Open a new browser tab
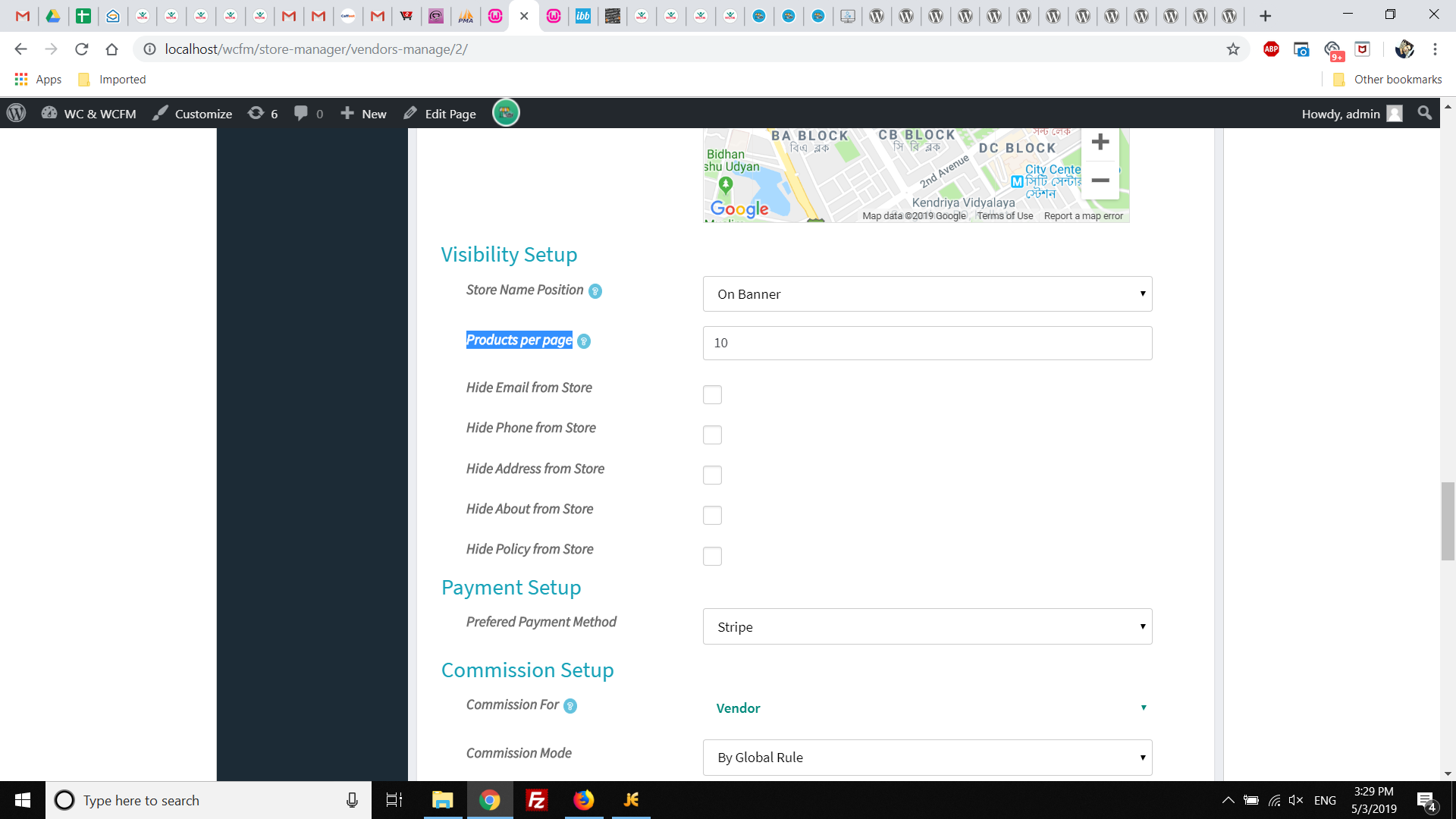The height and width of the screenshot is (819, 1456). tap(1265, 16)
